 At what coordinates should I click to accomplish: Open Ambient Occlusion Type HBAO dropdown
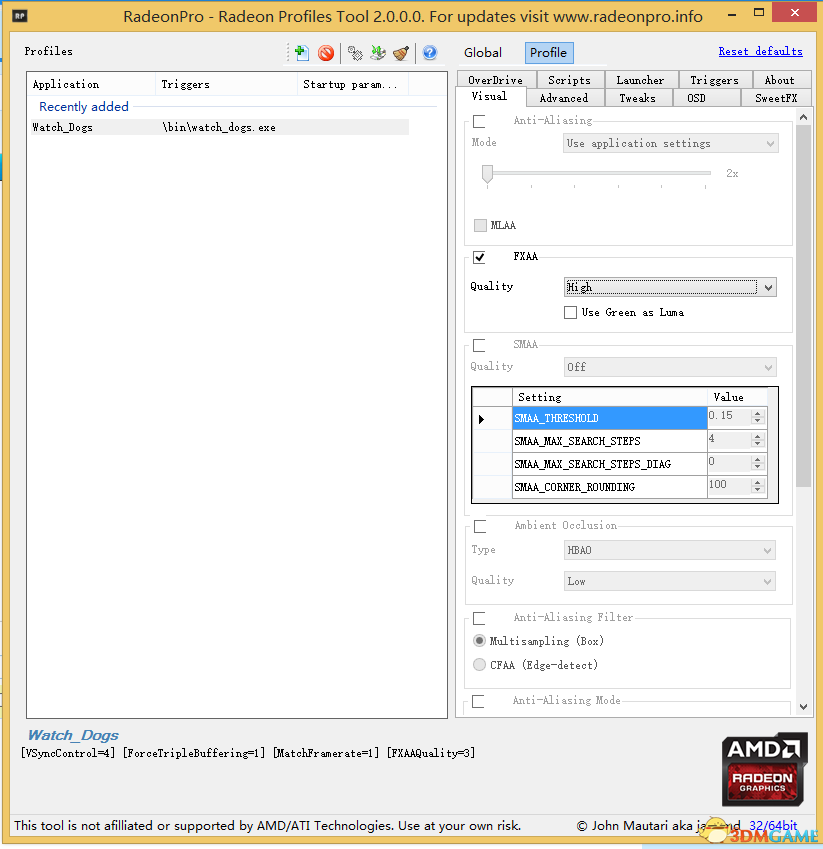click(x=670, y=551)
